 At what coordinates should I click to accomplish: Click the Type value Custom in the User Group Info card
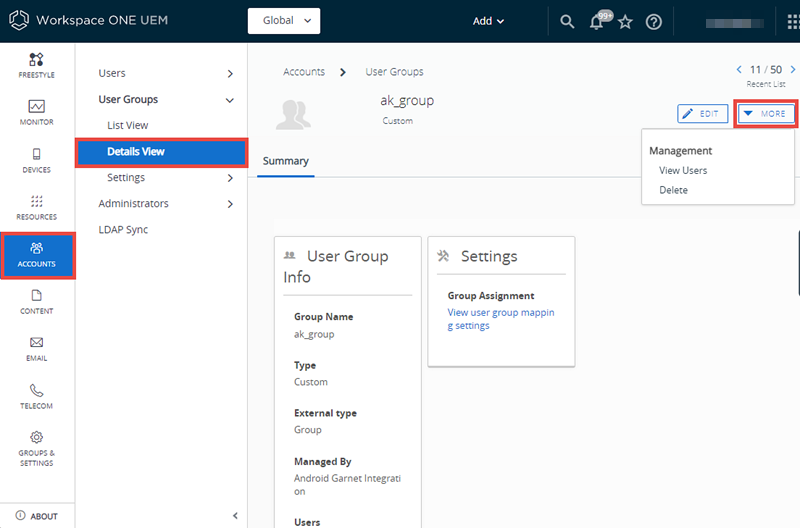[x=311, y=382]
